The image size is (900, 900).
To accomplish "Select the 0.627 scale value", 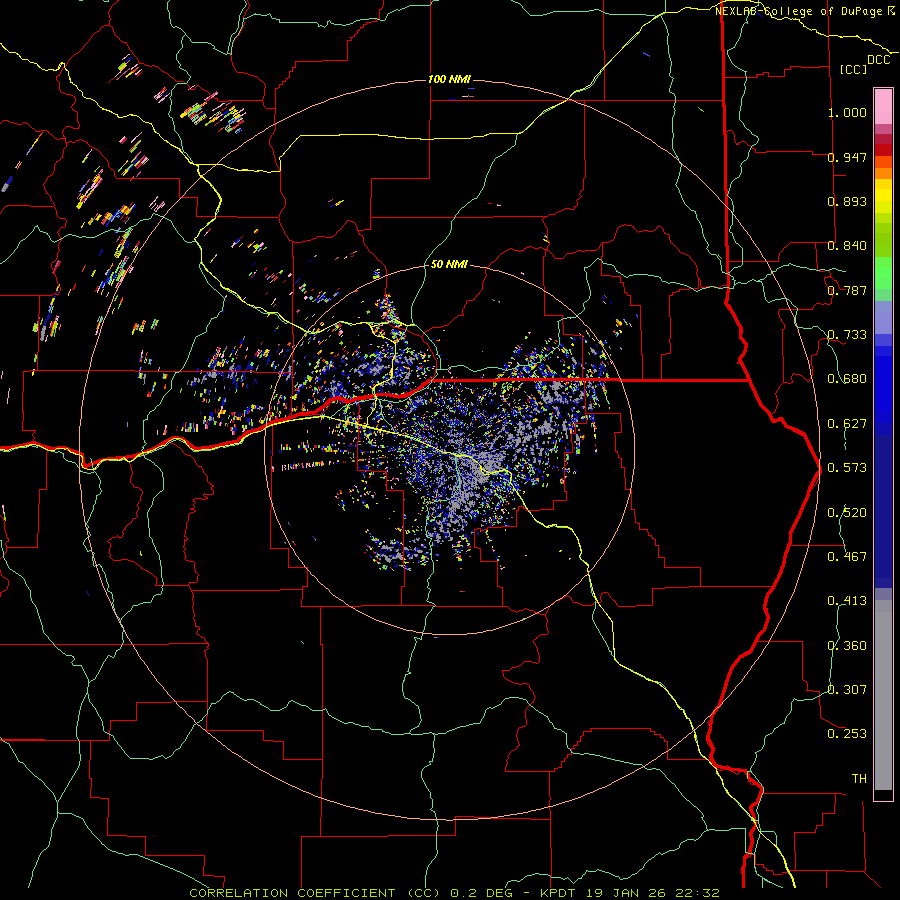I will (847, 424).
